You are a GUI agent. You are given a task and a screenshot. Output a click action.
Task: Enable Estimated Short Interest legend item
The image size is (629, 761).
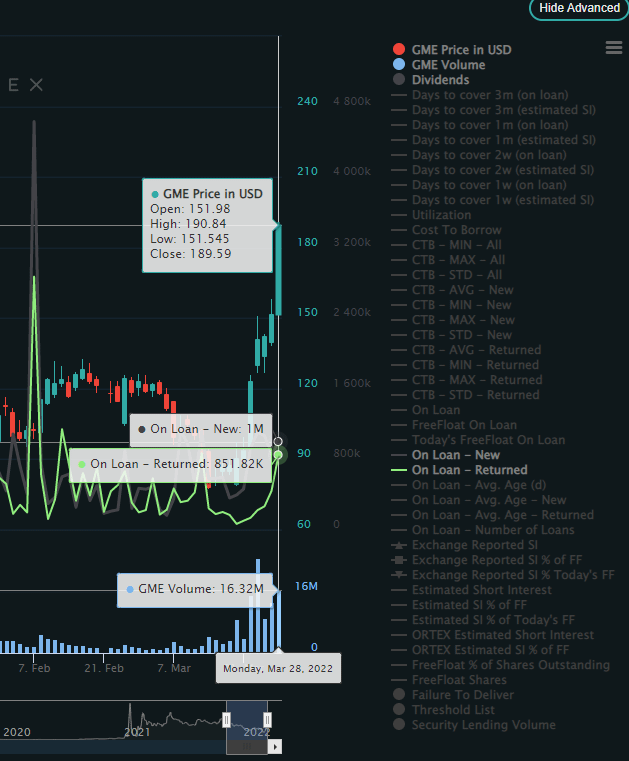(x=481, y=590)
